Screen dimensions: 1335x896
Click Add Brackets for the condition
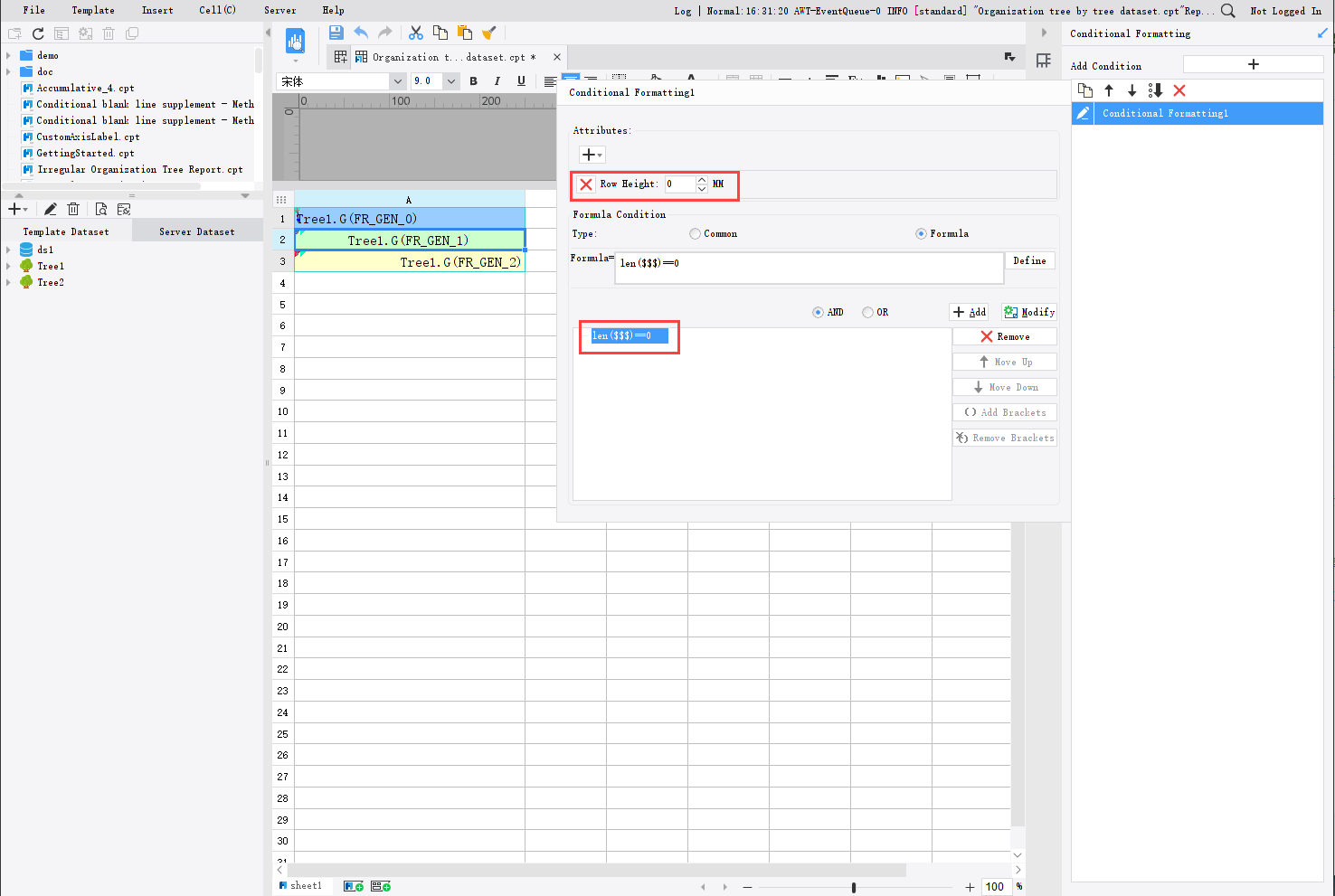pyautogui.click(x=1004, y=411)
